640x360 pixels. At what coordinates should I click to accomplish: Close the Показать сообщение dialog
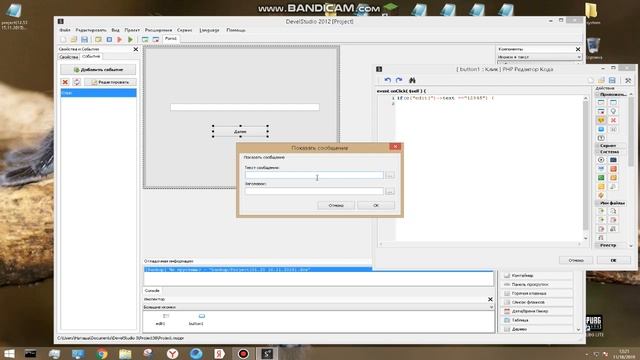[395, 147]
